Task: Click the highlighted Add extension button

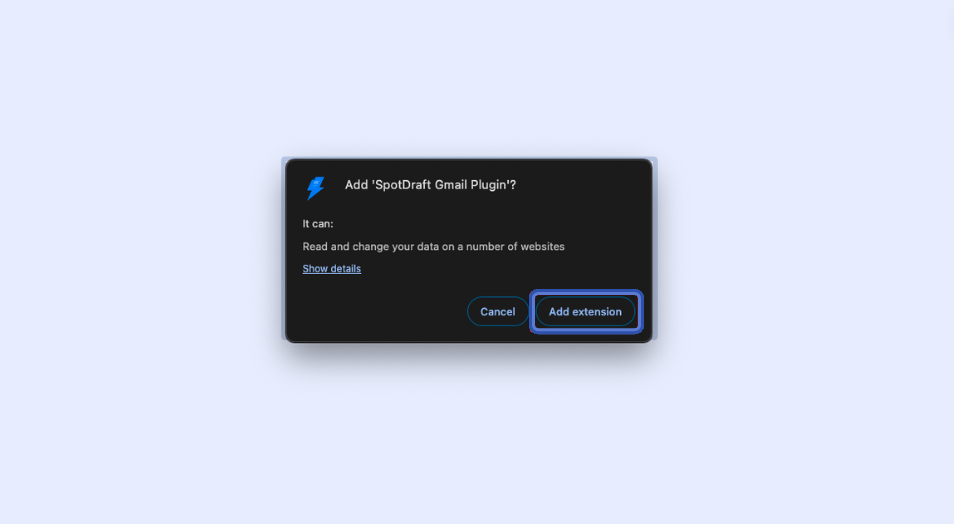Action: click(x=585, y=312)
